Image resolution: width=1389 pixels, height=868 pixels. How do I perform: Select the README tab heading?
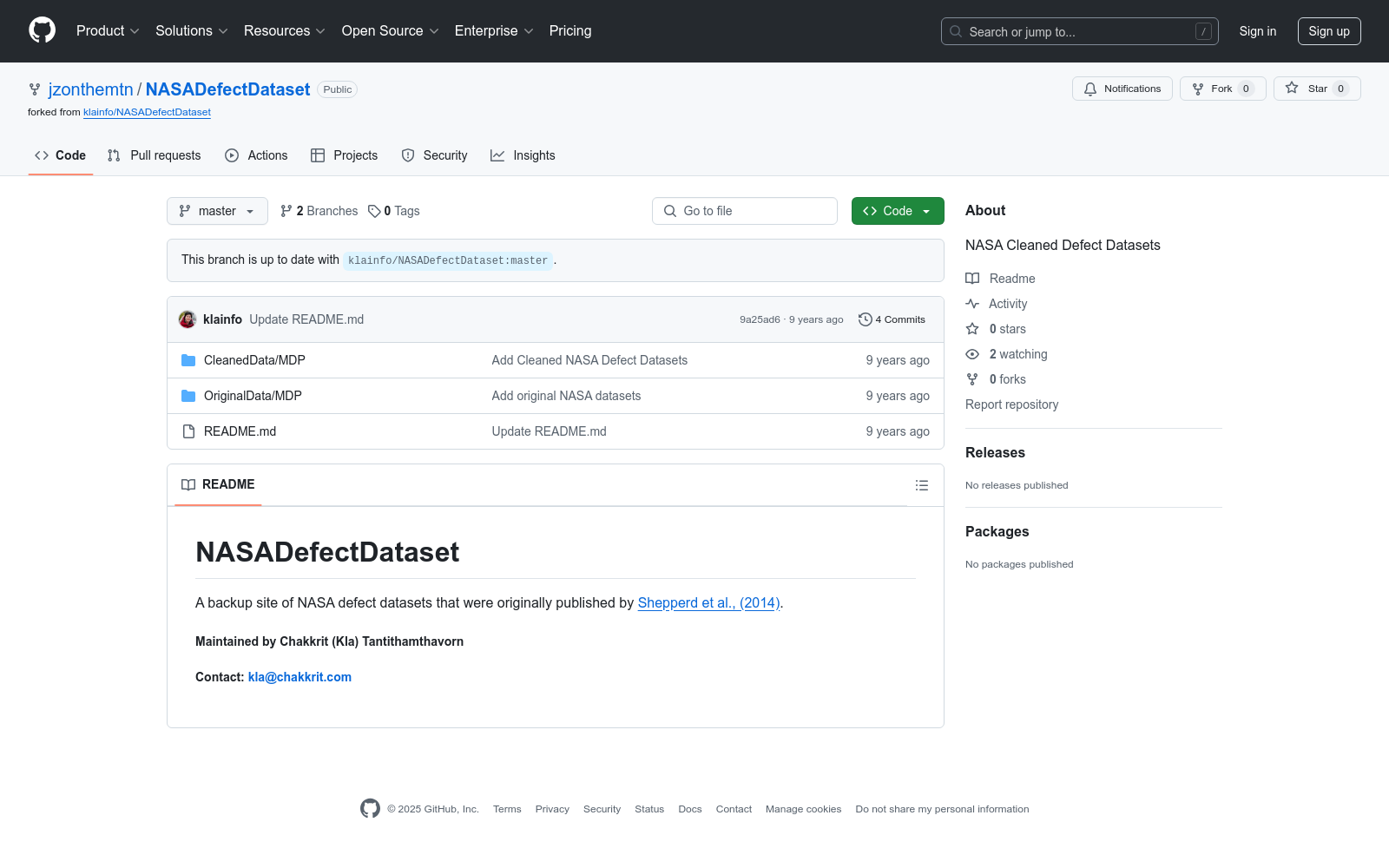coord(218,484)
